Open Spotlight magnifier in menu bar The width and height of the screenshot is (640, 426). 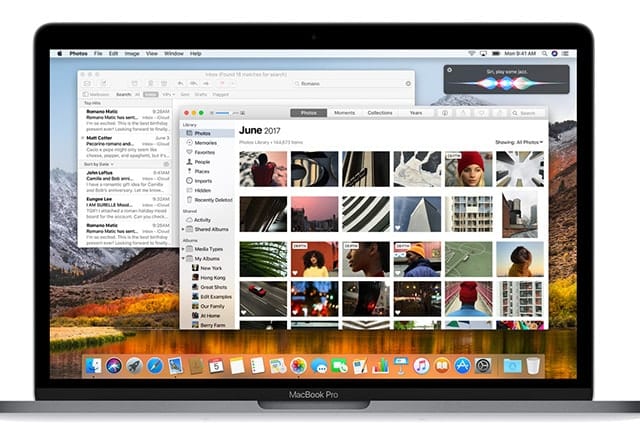point(544,53)
